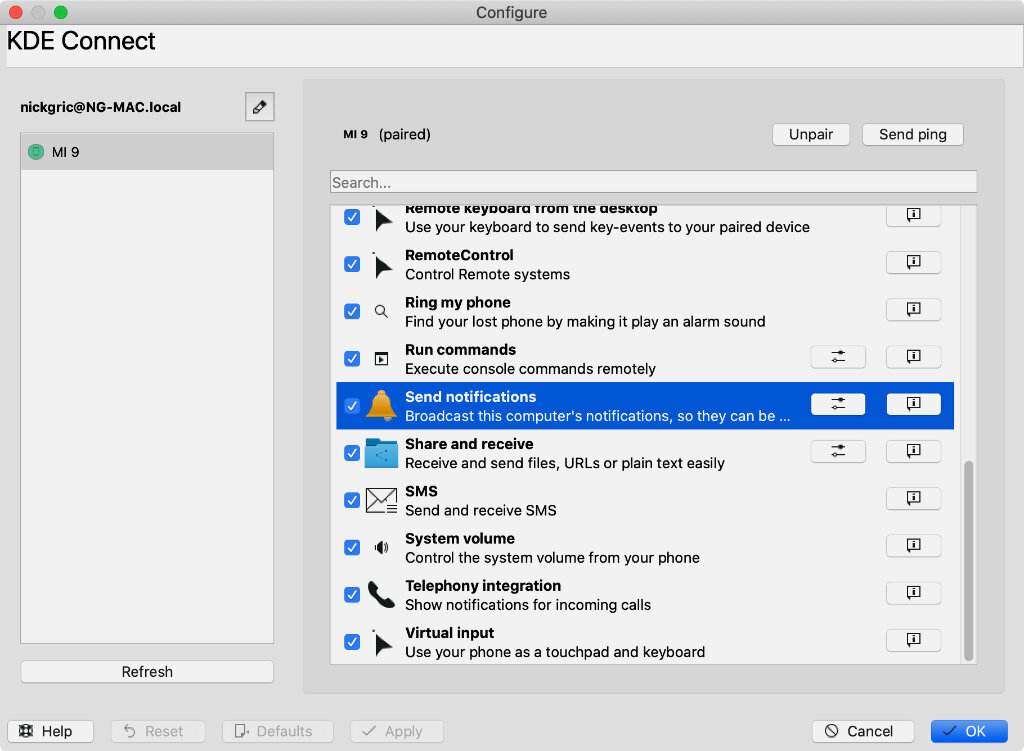Screen dimensions: 1024x751
Task: Uncheck Share and receive plugin
Action: 352,453
